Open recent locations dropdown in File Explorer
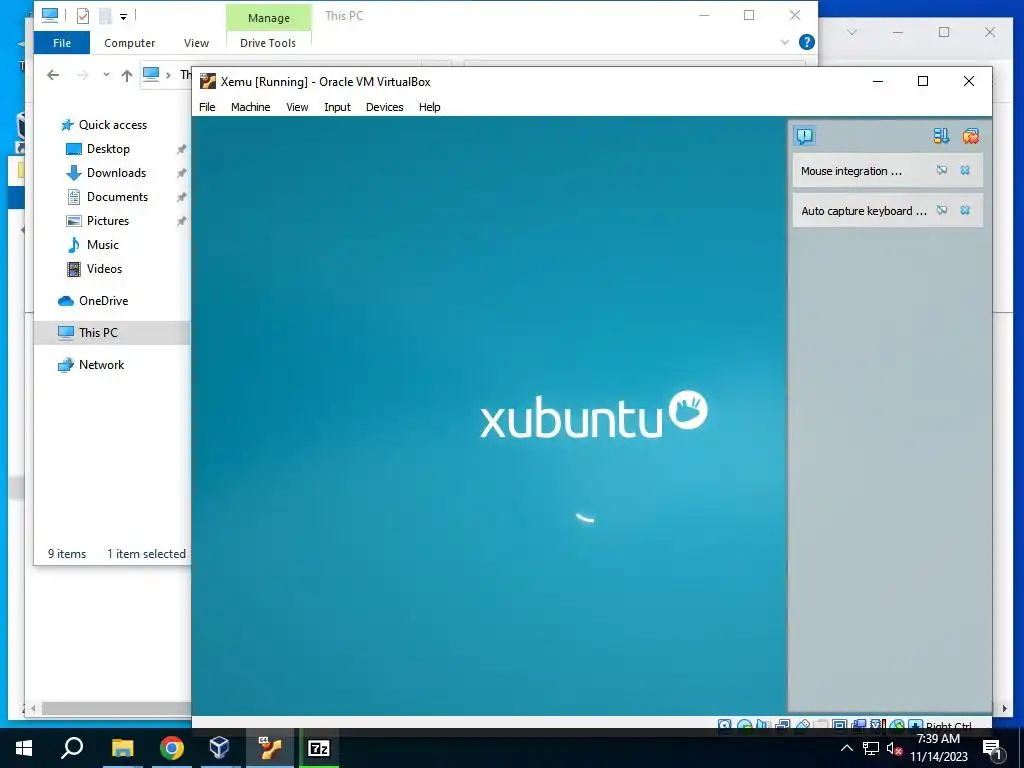Viewport: 1024px width, 768px height. pyautogui.click(x=106, y=75)
